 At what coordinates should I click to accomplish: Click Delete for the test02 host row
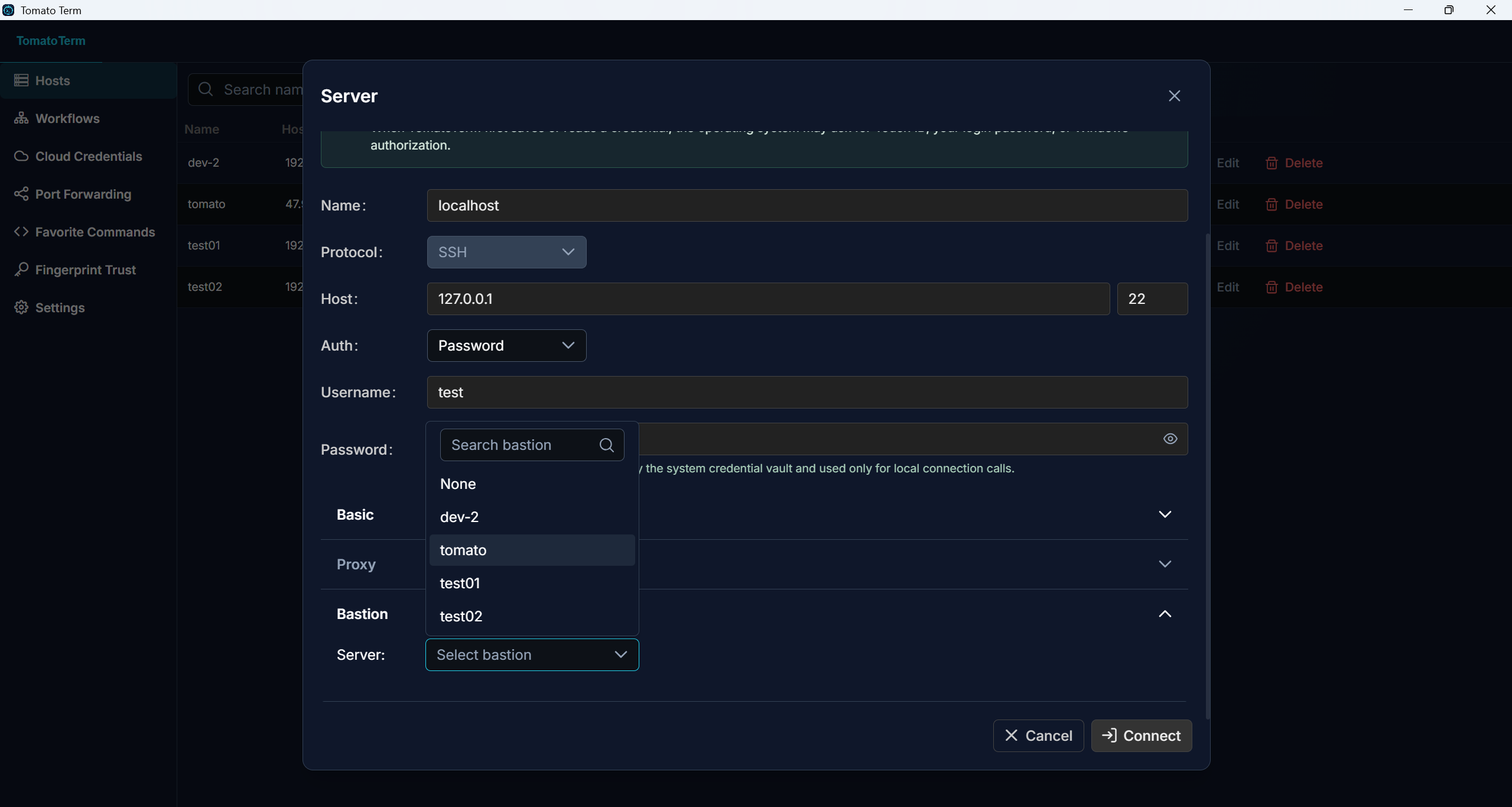tap(1294, 287)
